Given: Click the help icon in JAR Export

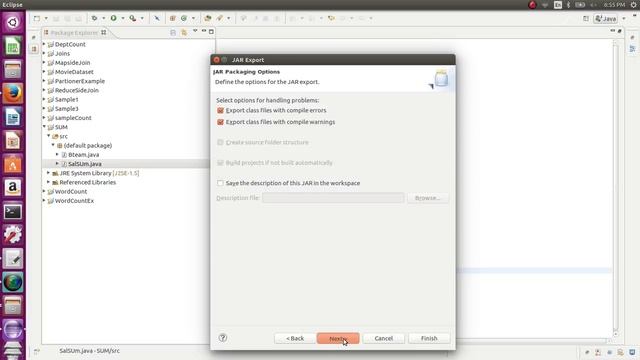Looking at the screenshot, I should coord(223,338).
